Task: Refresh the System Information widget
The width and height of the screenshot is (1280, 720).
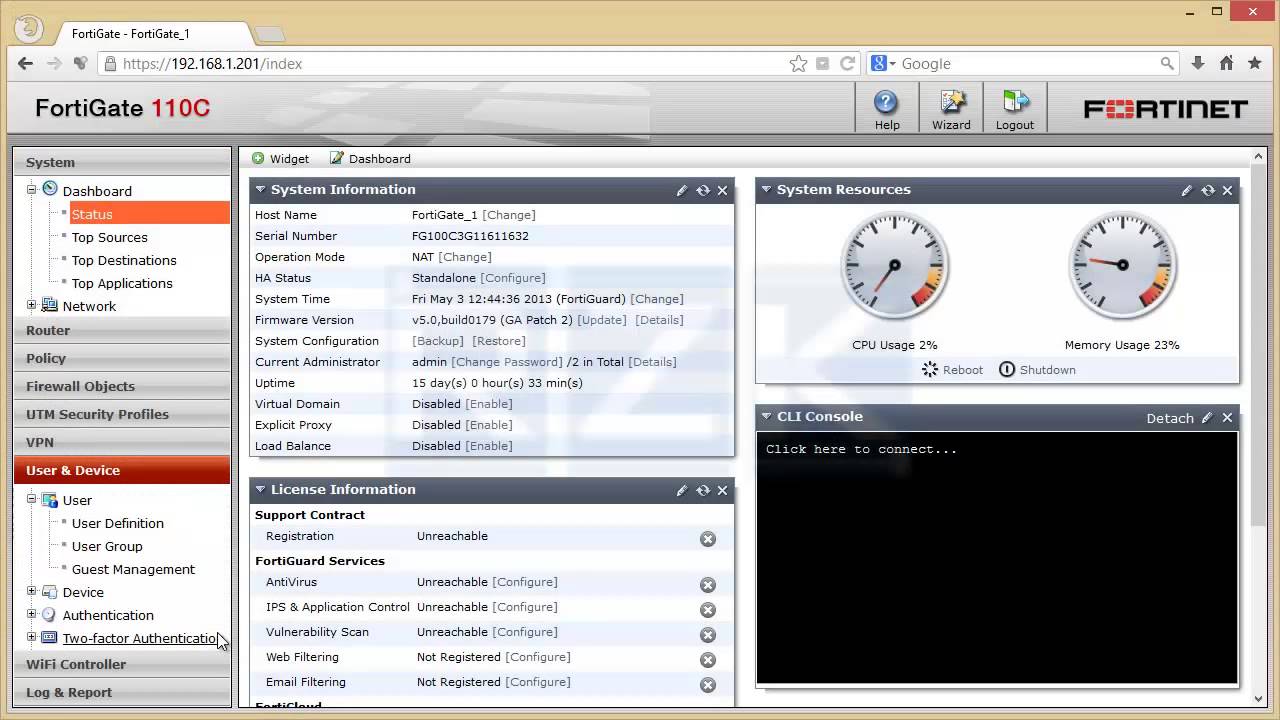Action: 703,190
